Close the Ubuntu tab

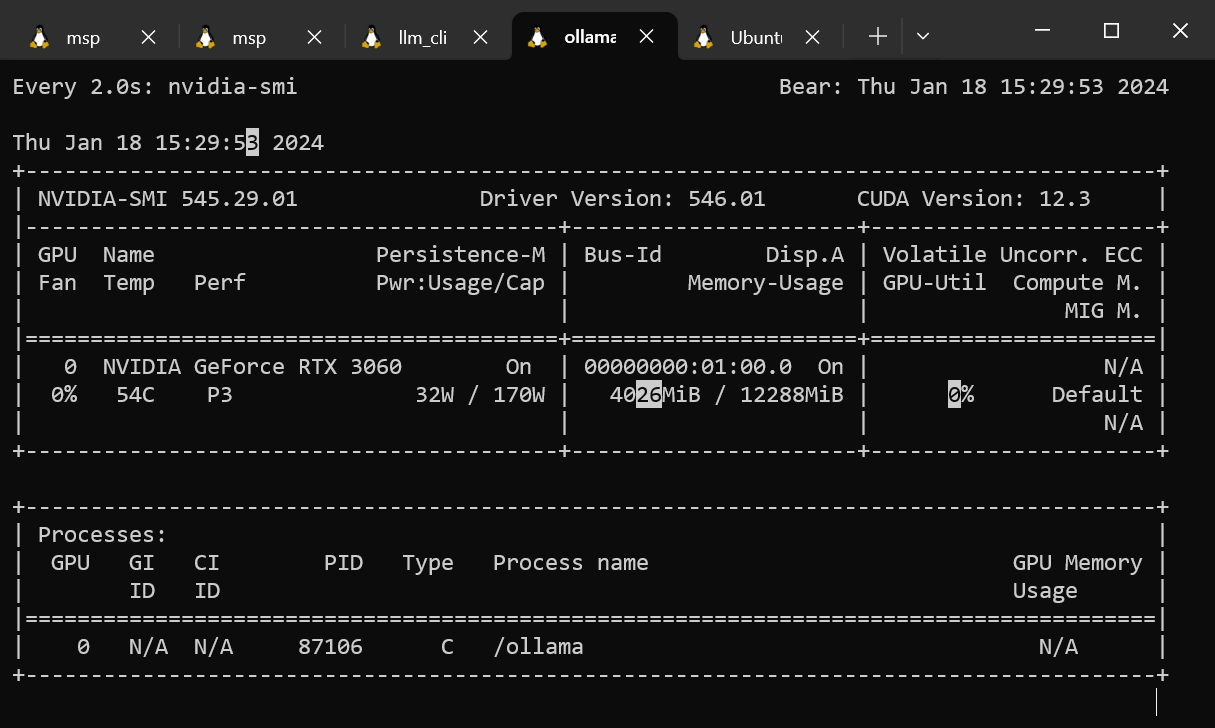coord(812,37)
